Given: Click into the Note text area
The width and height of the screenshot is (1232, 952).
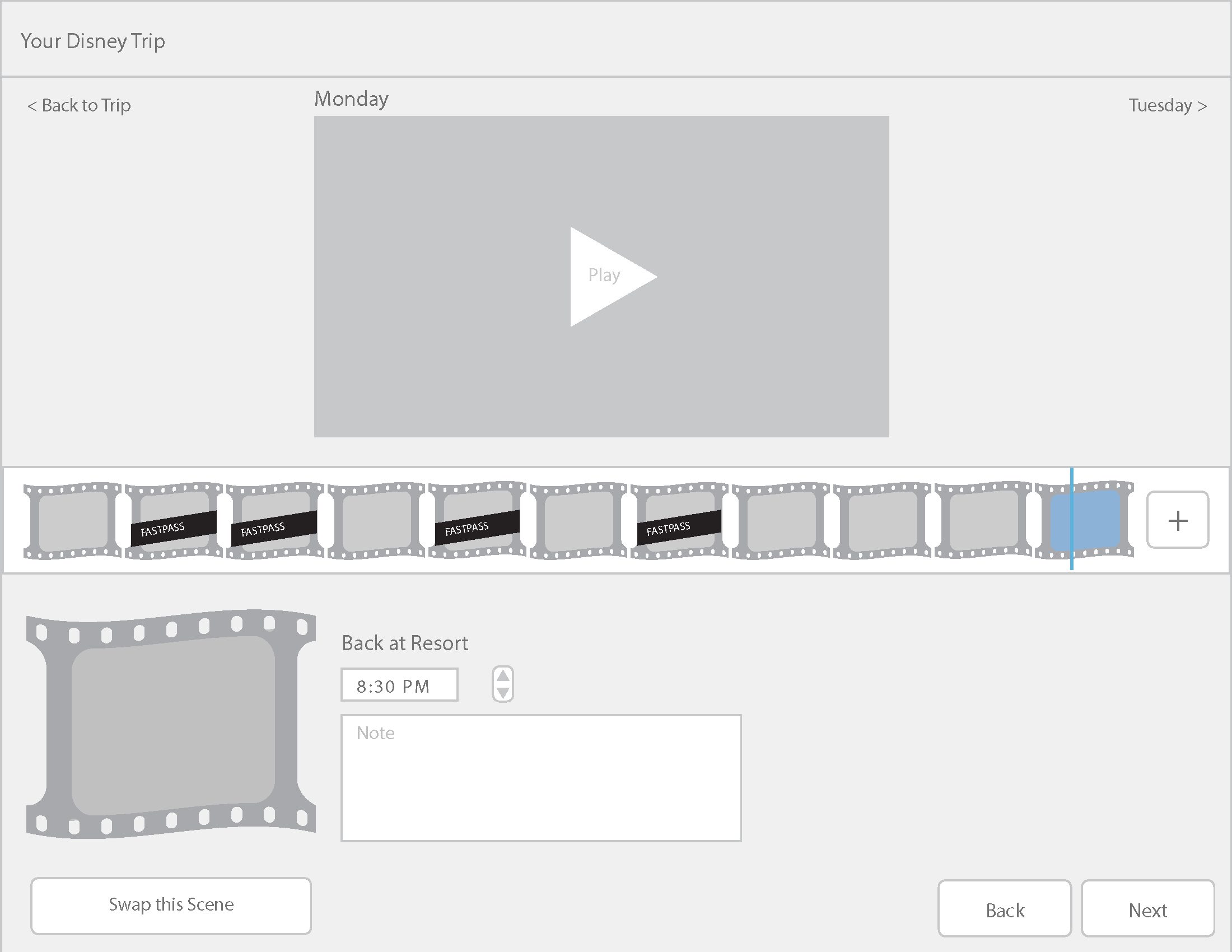Looking at the screenshot, I should click(540, 778).
